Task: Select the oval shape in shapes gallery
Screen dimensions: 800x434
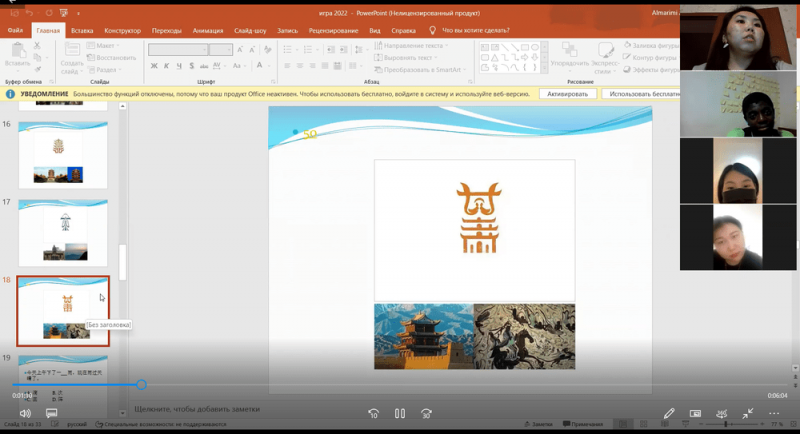Action: 534,47
